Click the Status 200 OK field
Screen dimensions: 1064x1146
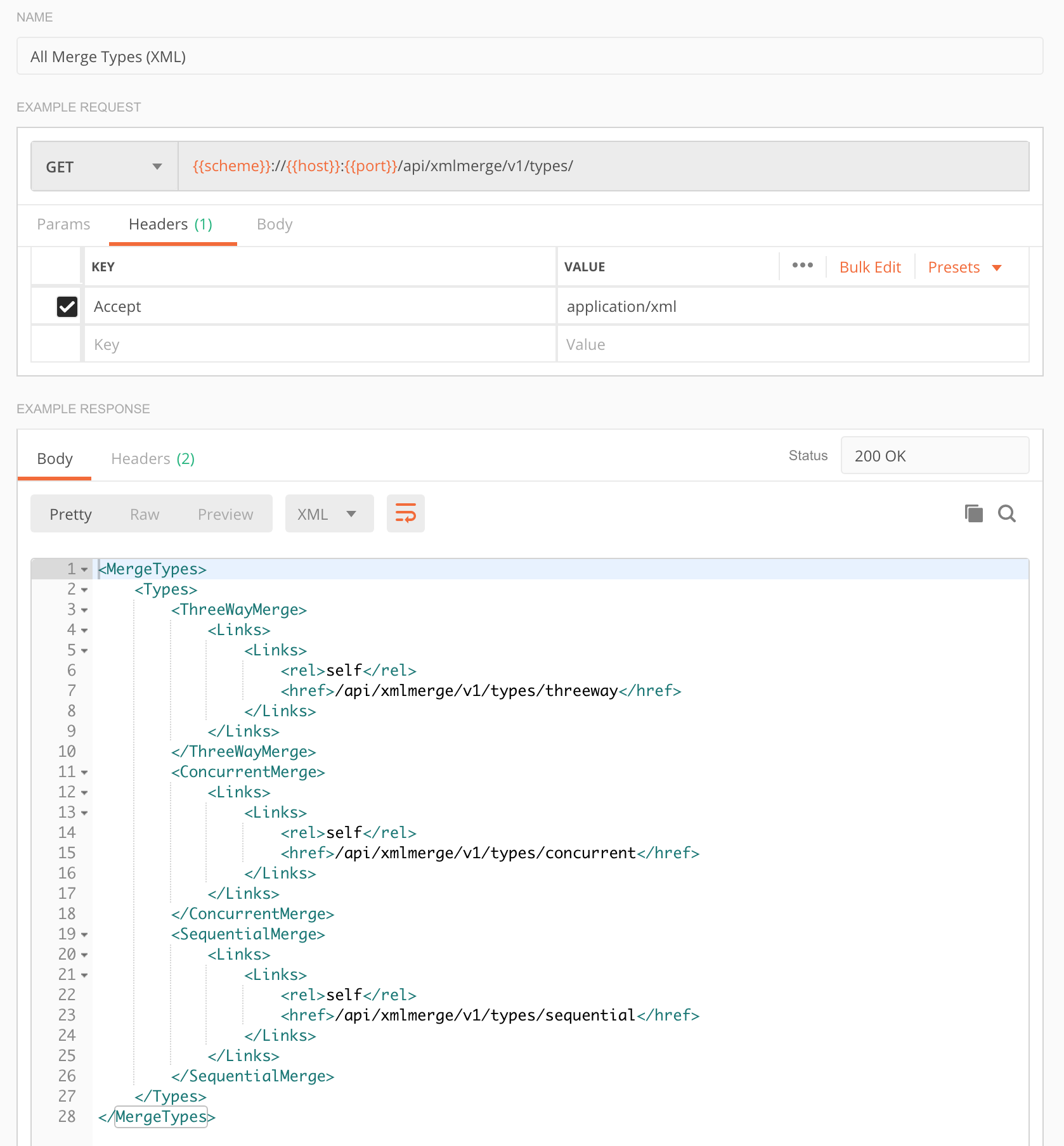(x=934, y=456)
